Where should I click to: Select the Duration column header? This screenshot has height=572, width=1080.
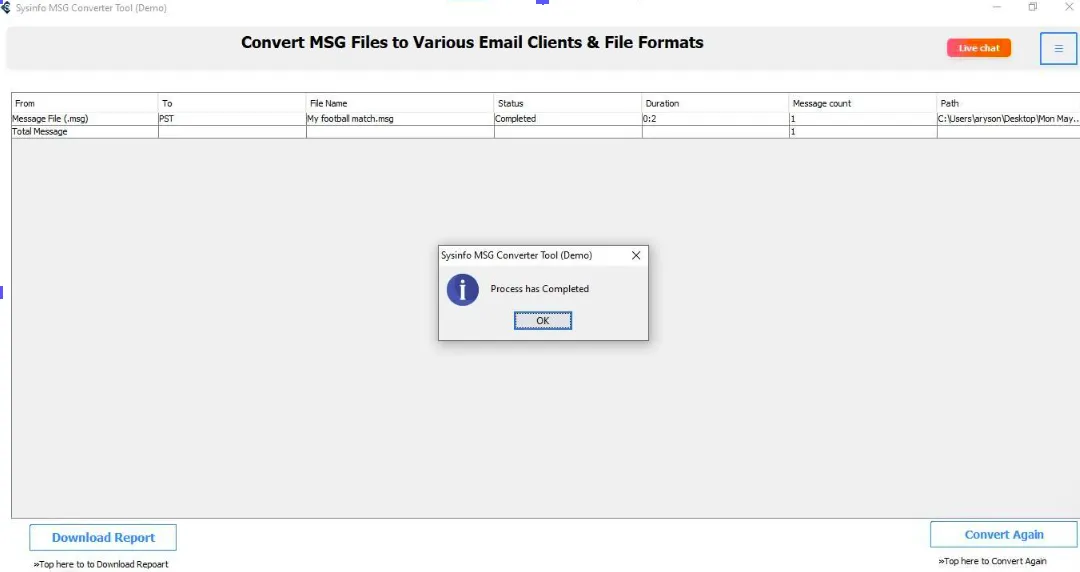point(716,103)
